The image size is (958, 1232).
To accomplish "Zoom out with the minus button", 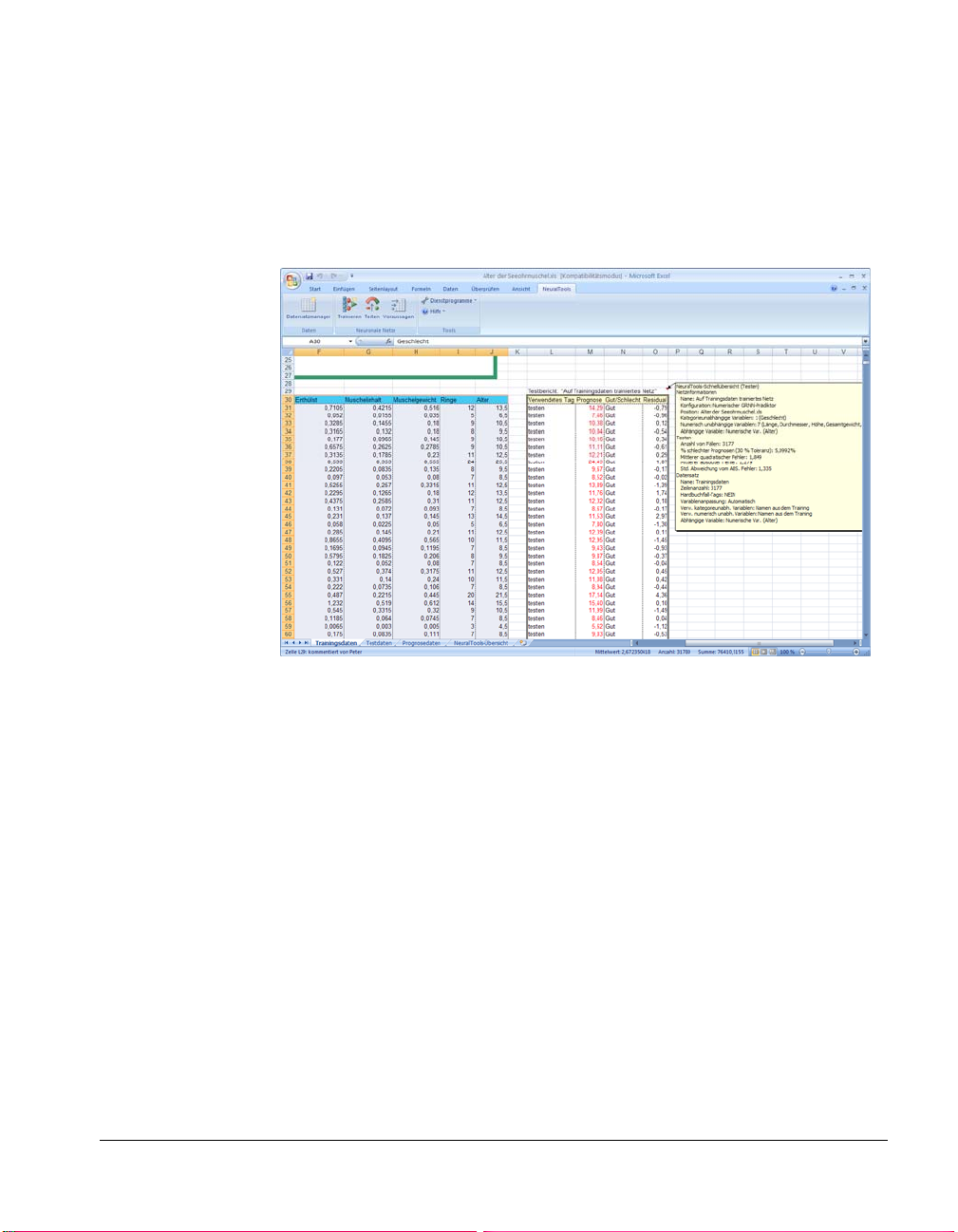I will pyautogui.click(x=801, y=652).
